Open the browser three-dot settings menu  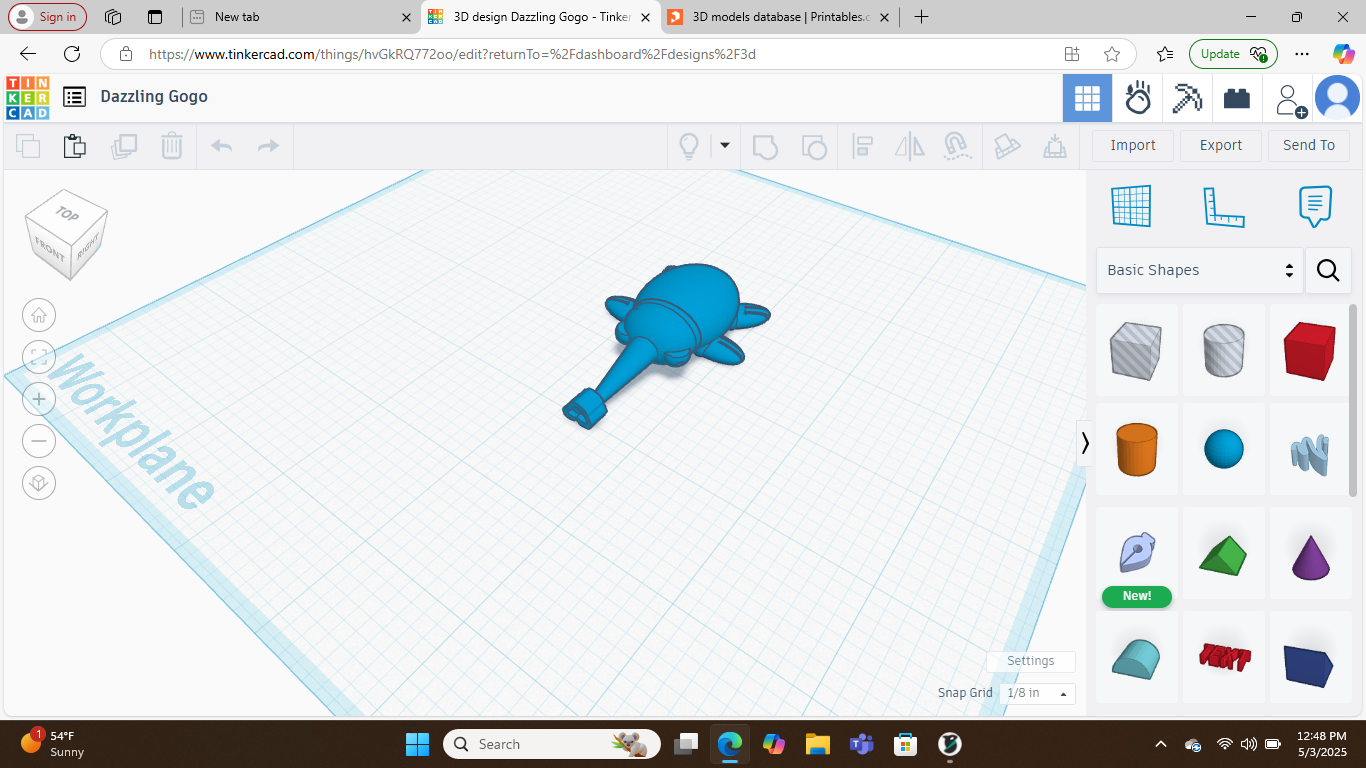click(x=1301, y=54)
